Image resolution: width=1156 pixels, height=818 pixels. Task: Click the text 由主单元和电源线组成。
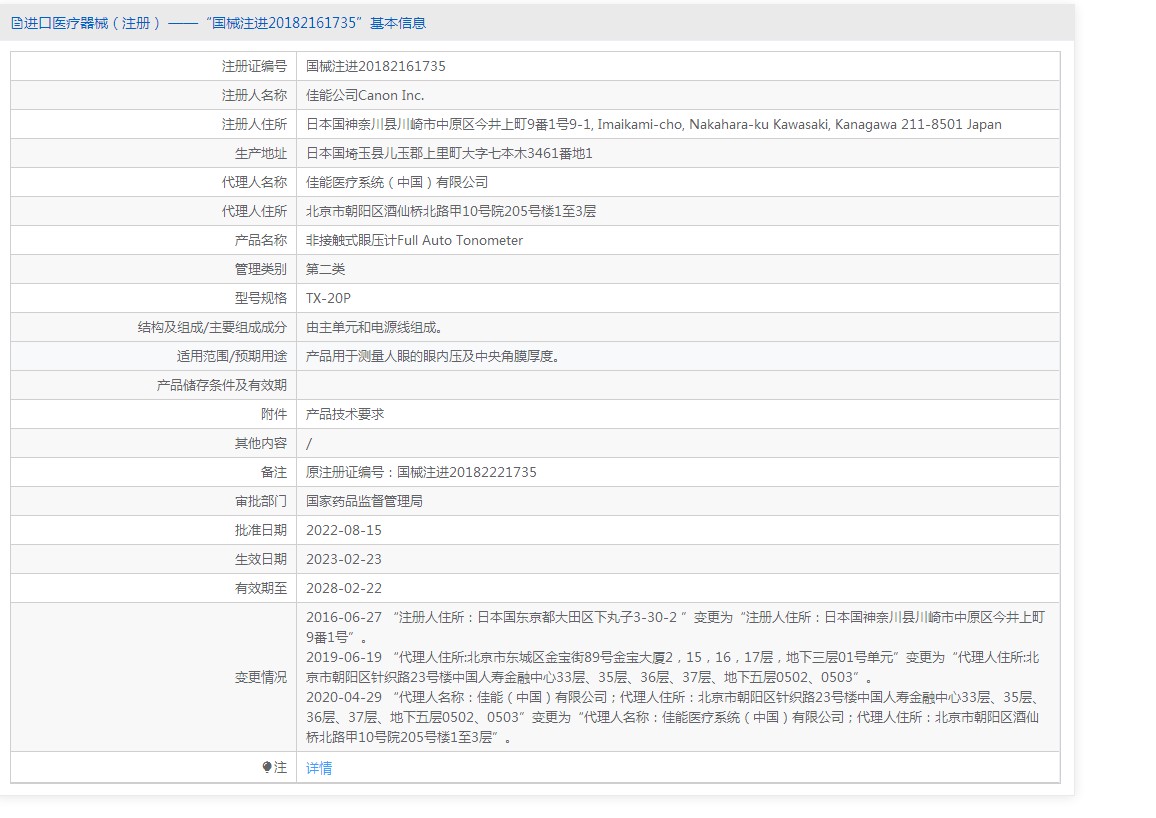click(375, 327)
